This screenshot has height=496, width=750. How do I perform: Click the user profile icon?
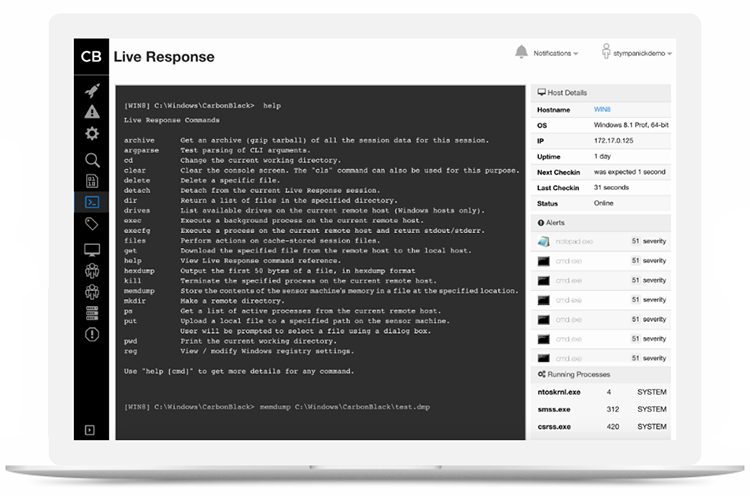point(606,51)
